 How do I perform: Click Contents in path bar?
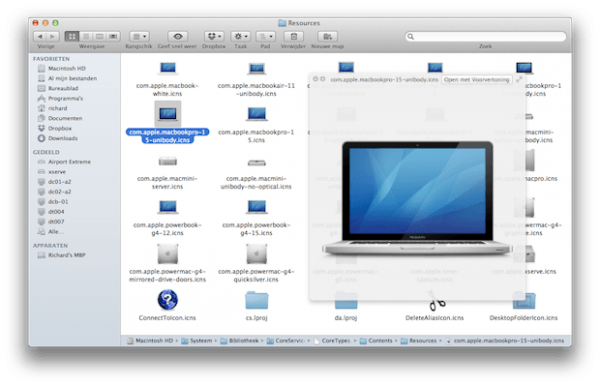pyautogui.click(x=376, y=341)
